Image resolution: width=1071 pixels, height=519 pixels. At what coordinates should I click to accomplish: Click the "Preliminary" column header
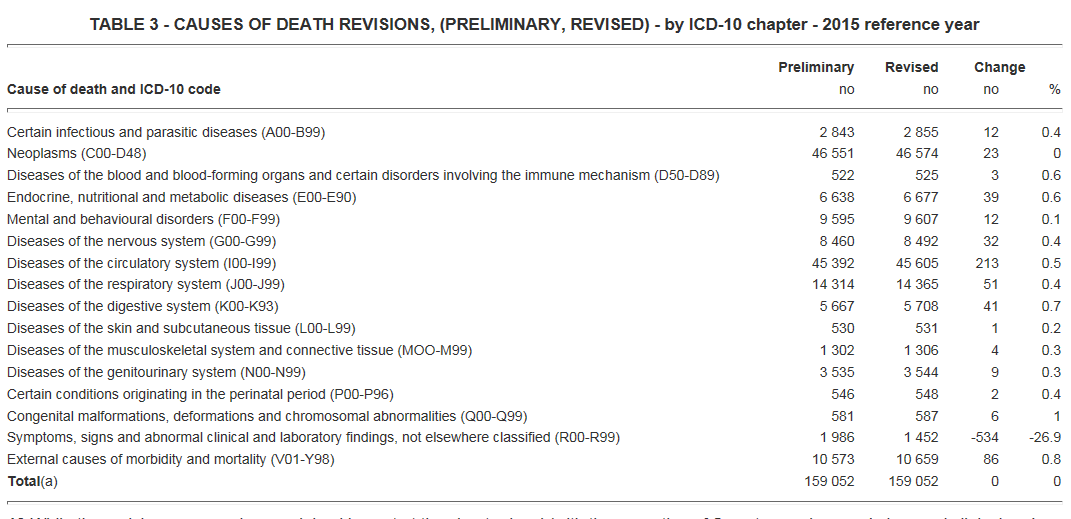coord(816,68)
